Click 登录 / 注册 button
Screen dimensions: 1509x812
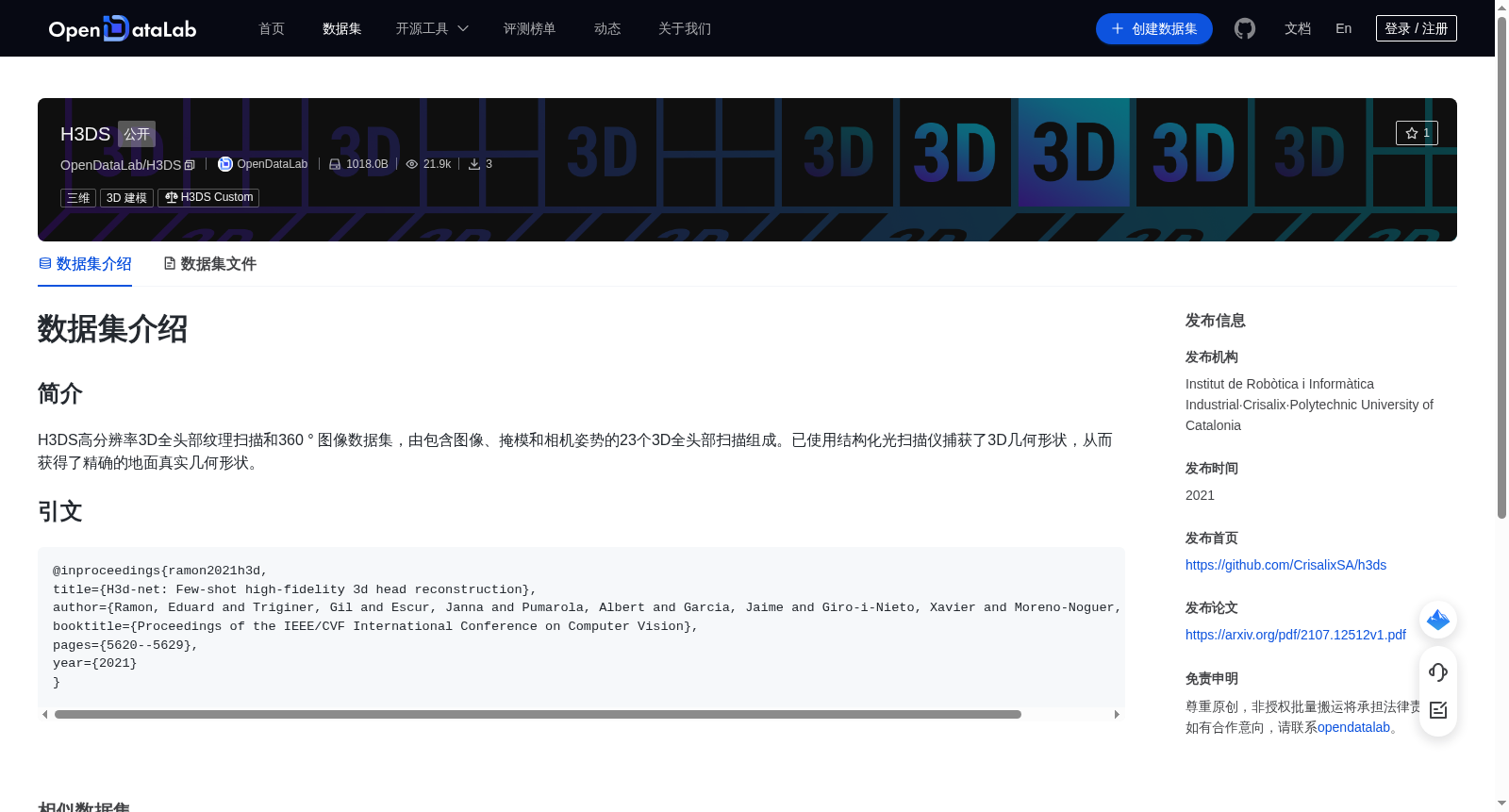point(1417,28)
